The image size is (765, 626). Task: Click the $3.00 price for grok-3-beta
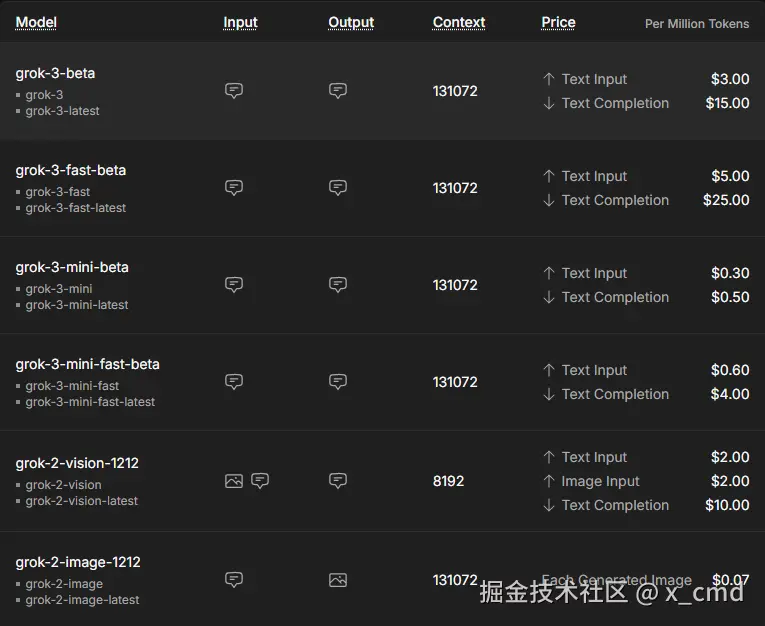pyautogui.click(x=730, y=79)
